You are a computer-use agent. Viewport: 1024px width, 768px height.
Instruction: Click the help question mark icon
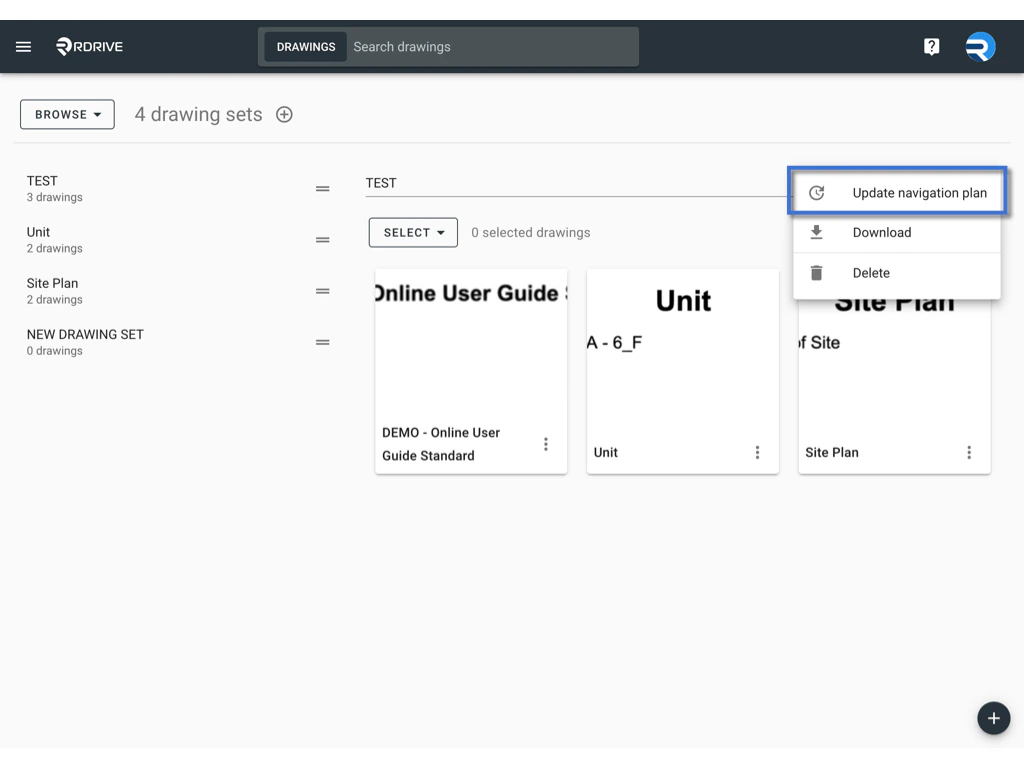pyautogui.click(x=931, y=45)
